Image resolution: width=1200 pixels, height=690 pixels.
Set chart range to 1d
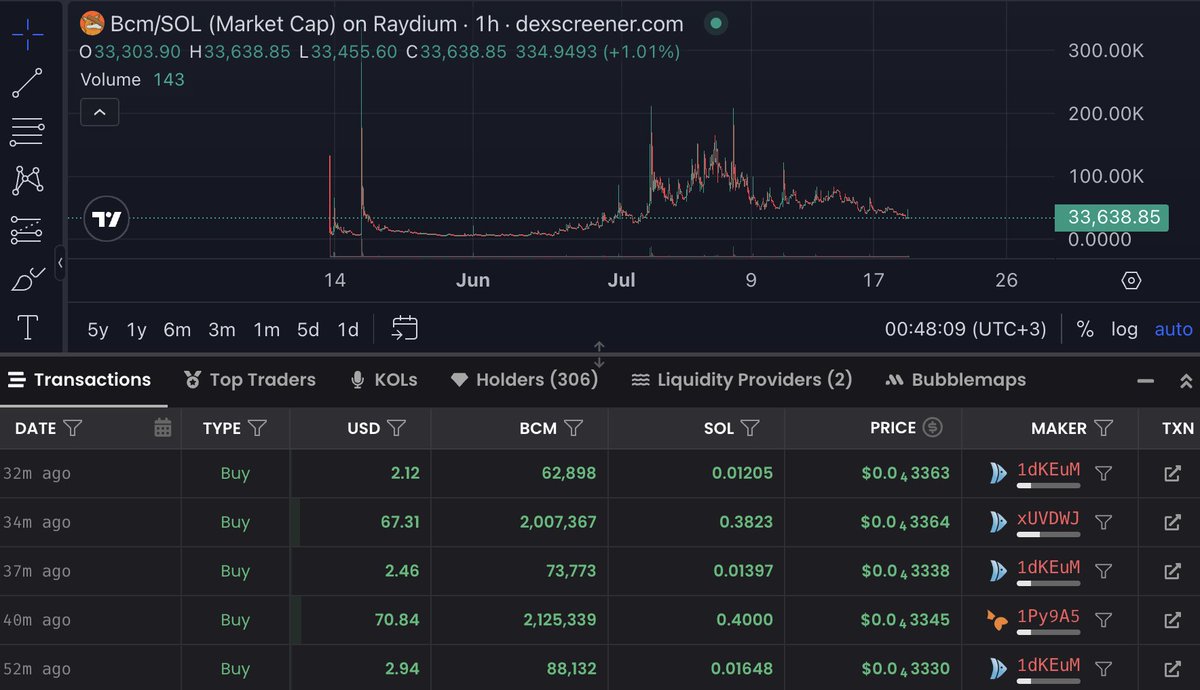pos(347,329)
